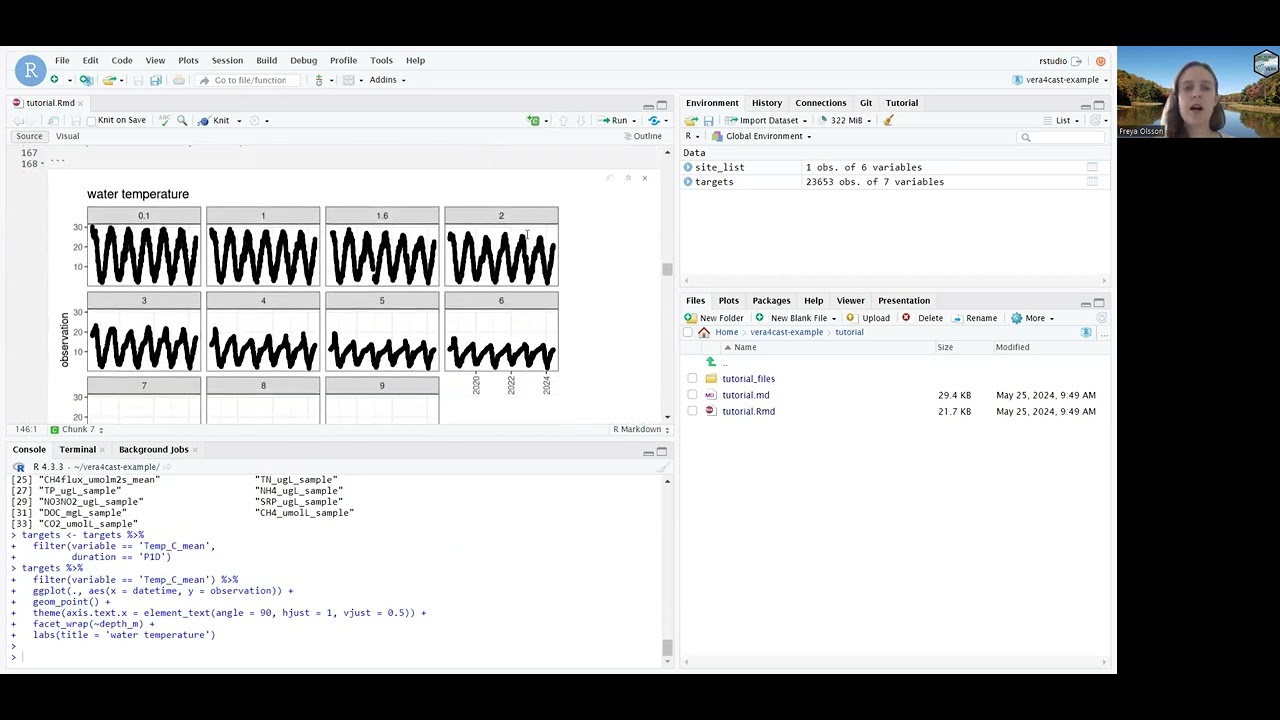Open the Chunk 7 navigator dropdown
This screenshot has width=1280, height=720.
(x=77, y=430)
